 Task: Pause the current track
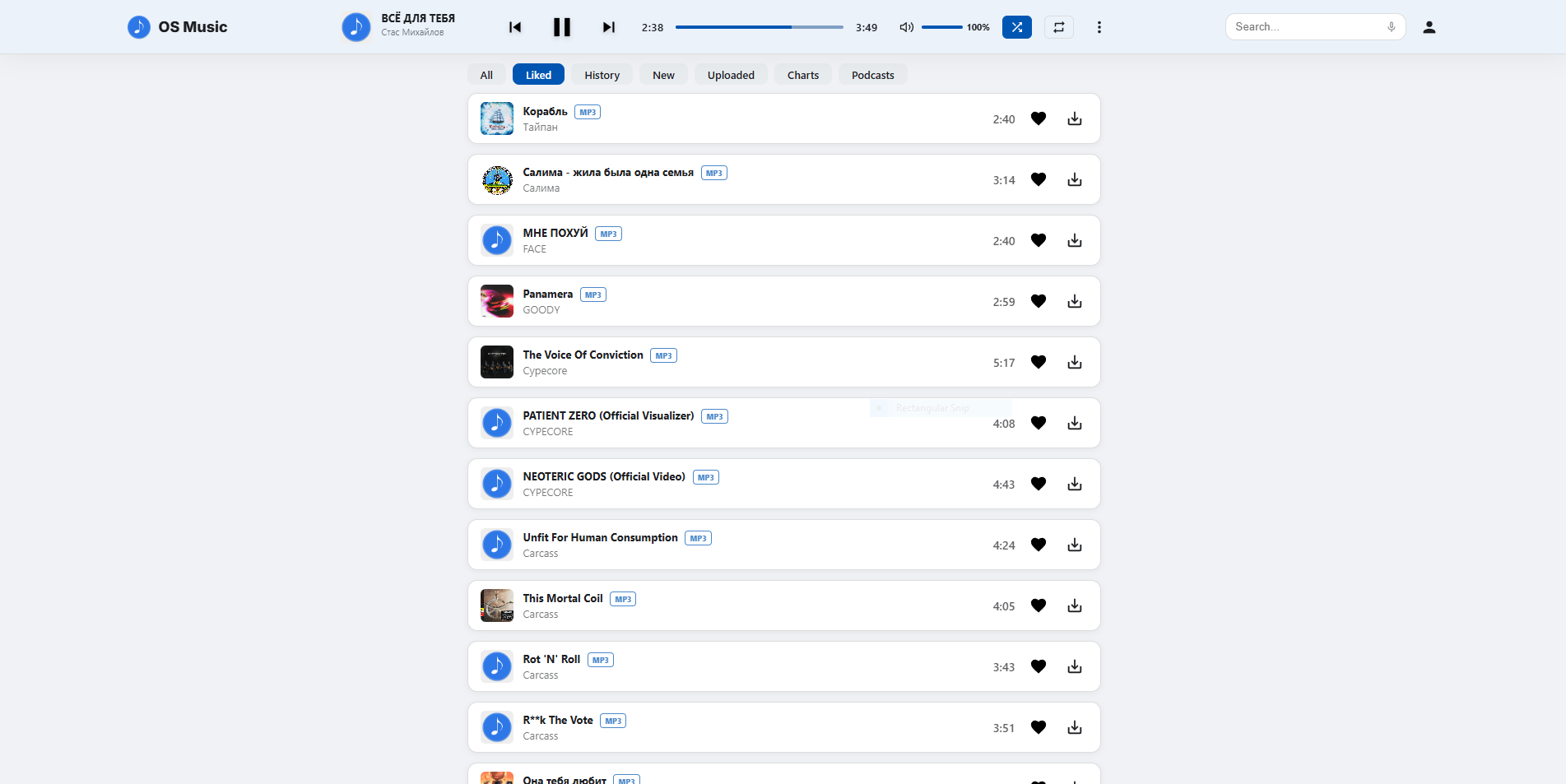(562, 27)
